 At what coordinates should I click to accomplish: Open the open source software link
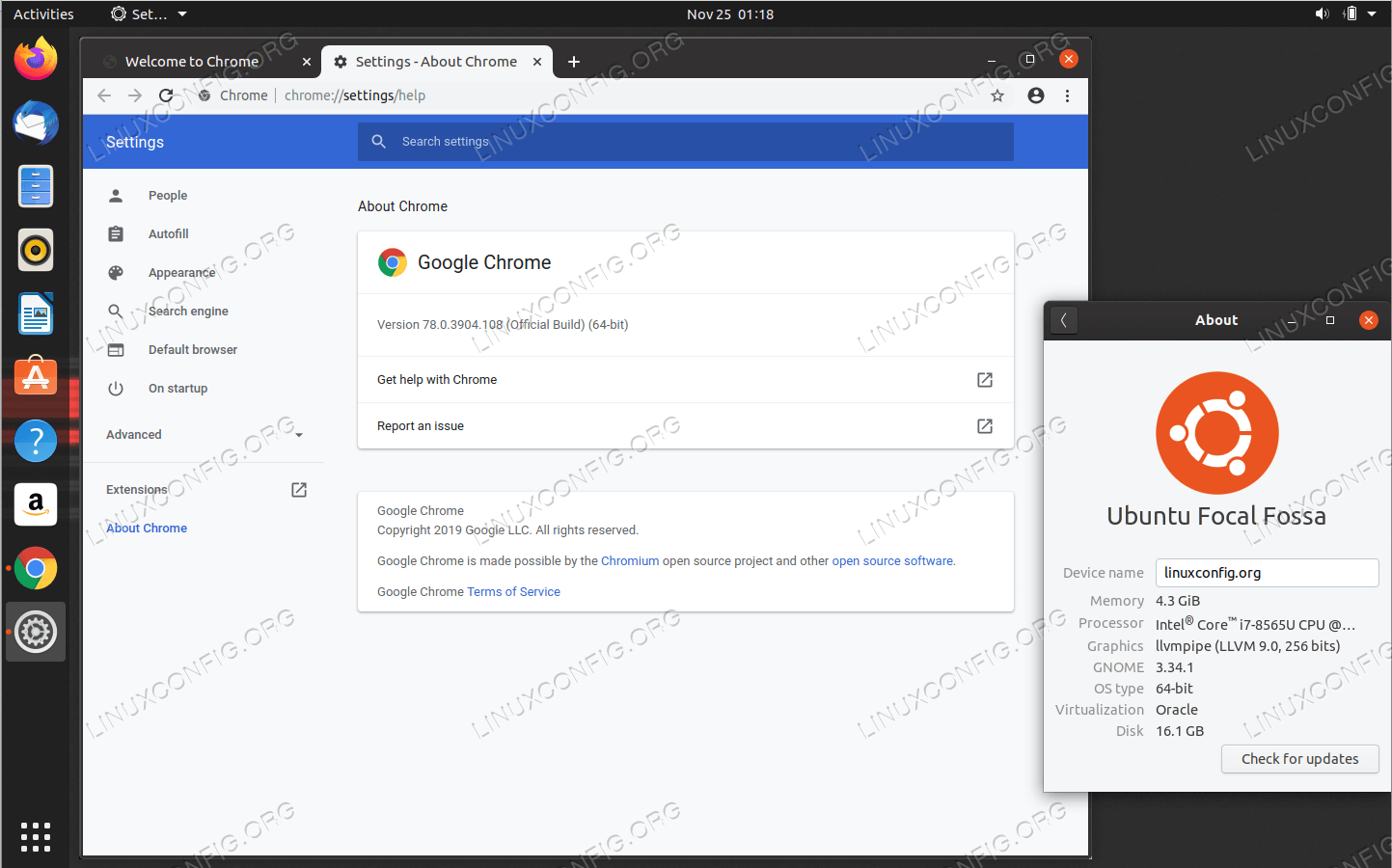click(892, 561)
